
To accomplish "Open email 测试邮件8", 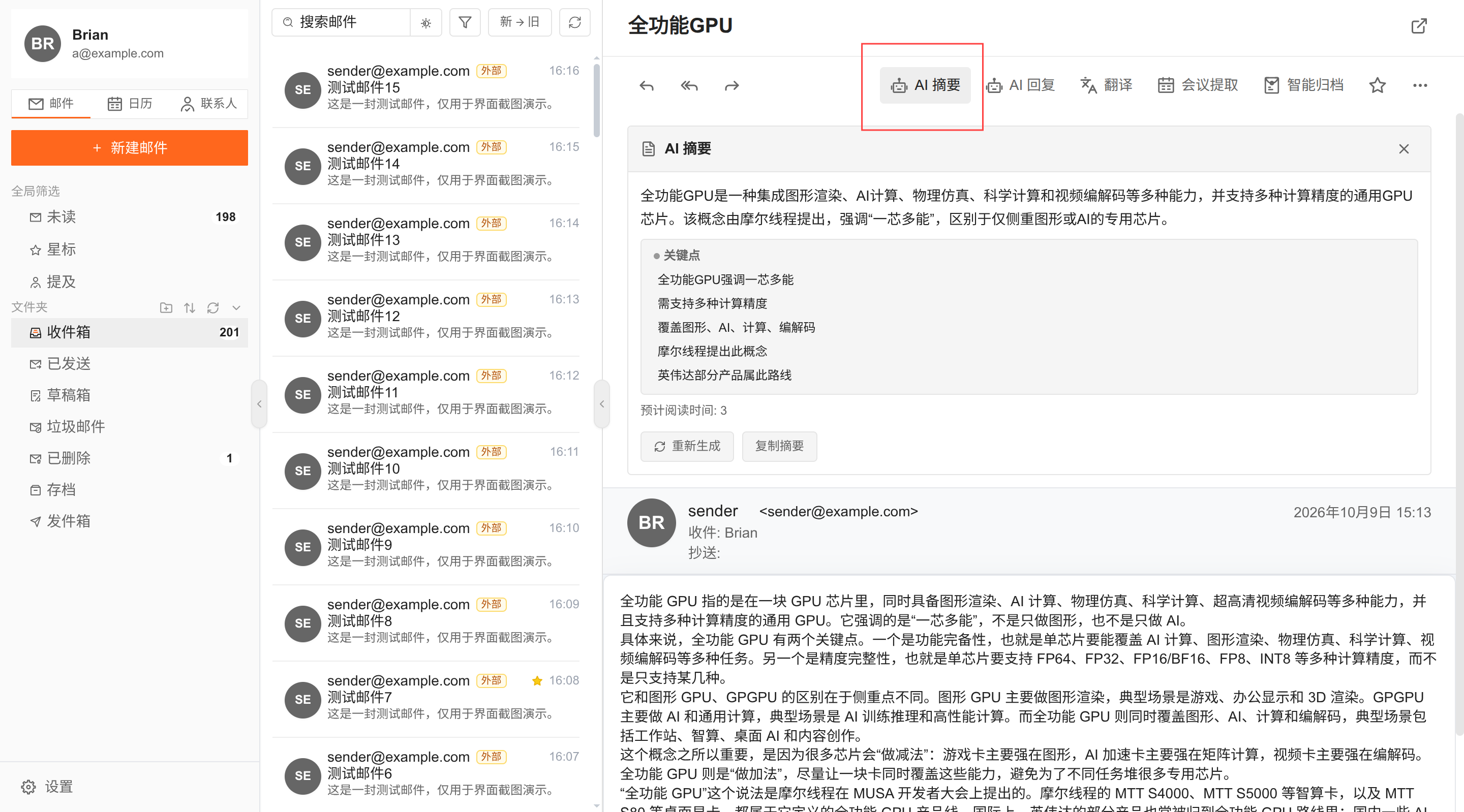I will [x=426, y=622].
